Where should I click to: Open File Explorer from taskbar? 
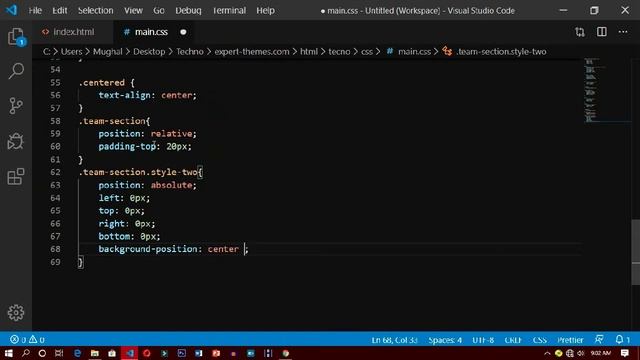(x=95, y=353)
